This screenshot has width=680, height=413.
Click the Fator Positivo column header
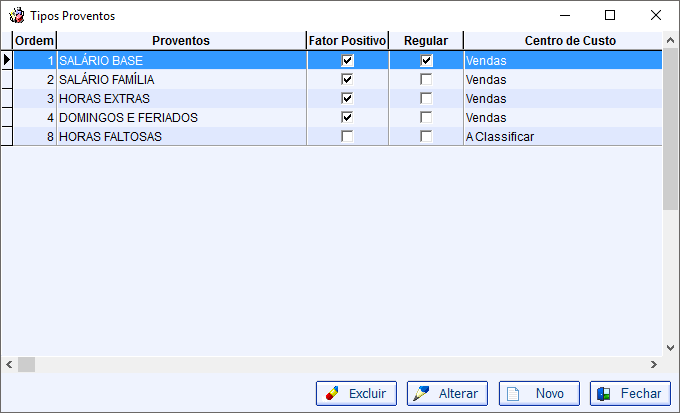click(x=347, y=41)
